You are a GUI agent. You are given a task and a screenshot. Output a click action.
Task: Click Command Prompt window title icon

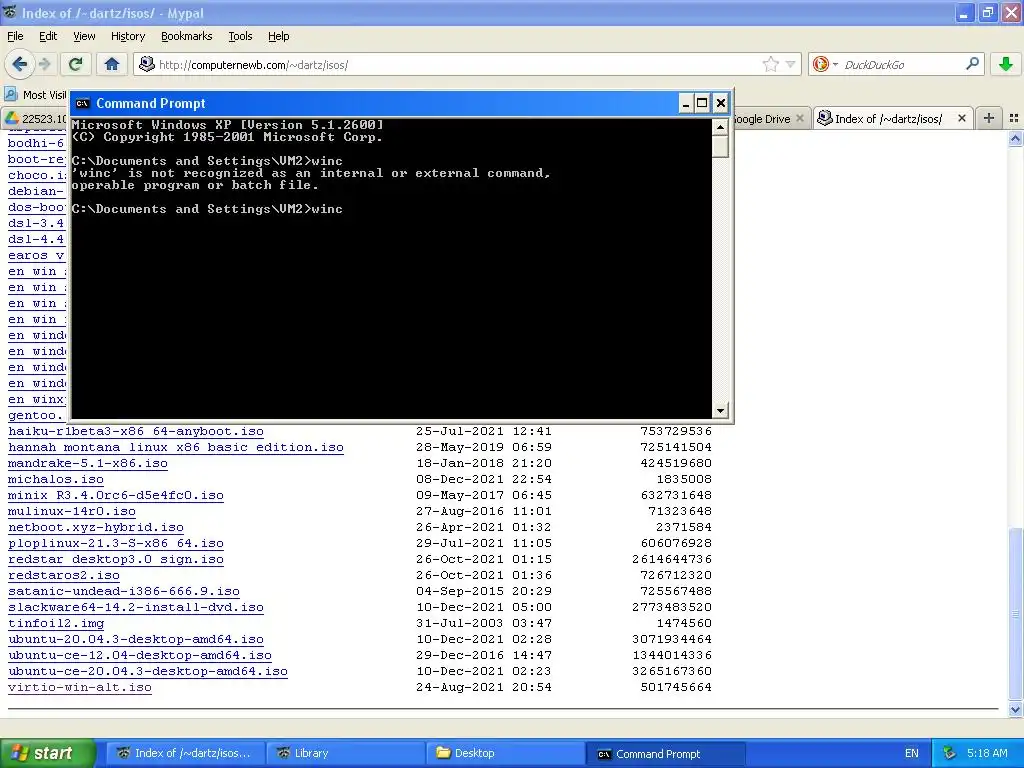pyautogui.click(x=82, y=103)
